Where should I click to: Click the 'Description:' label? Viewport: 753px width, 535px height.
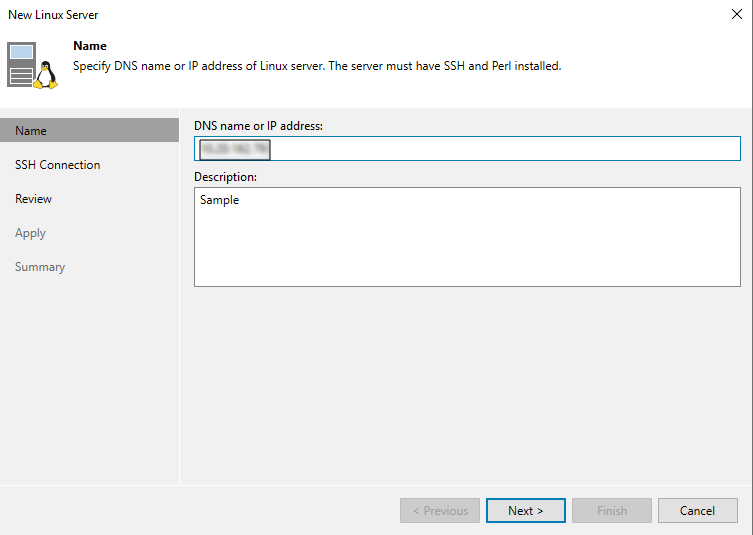pos(225,177)
